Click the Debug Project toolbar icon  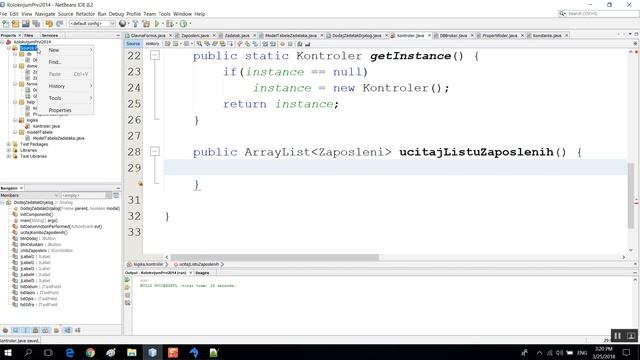point(170,24)
